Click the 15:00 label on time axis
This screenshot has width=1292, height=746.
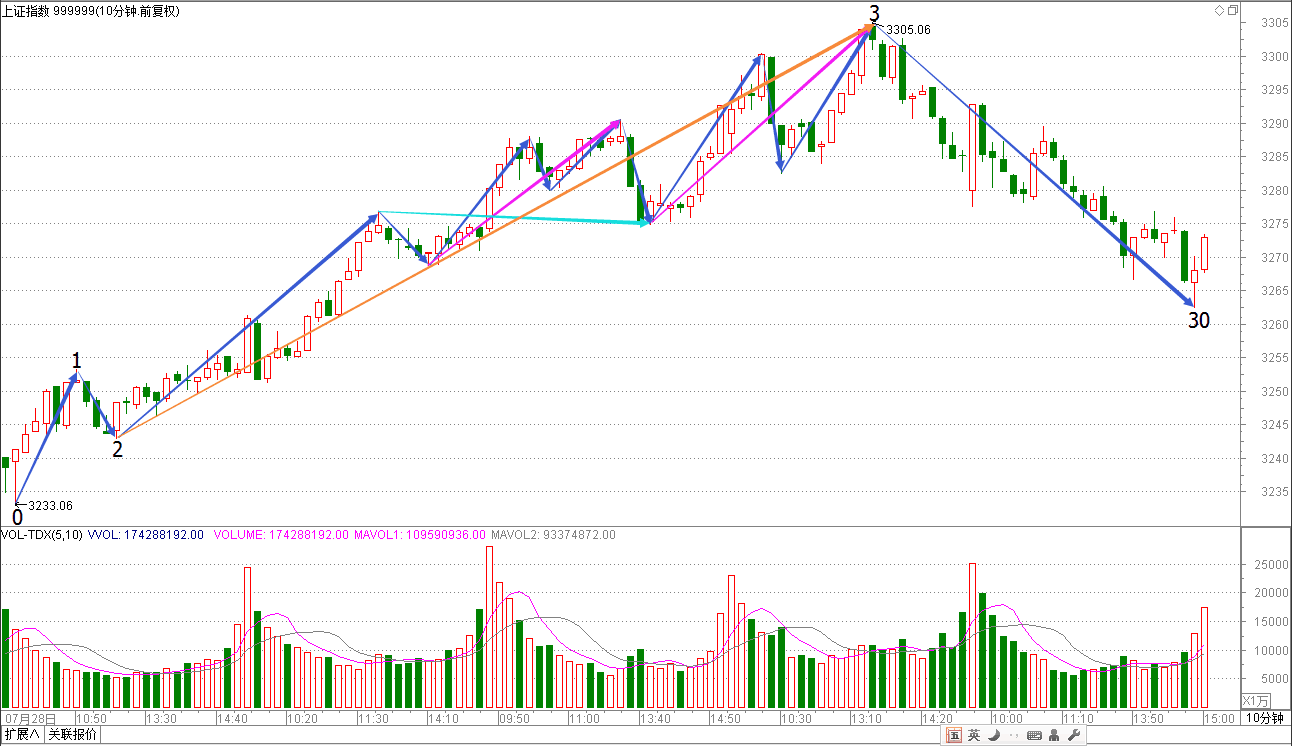(1218, 718)
